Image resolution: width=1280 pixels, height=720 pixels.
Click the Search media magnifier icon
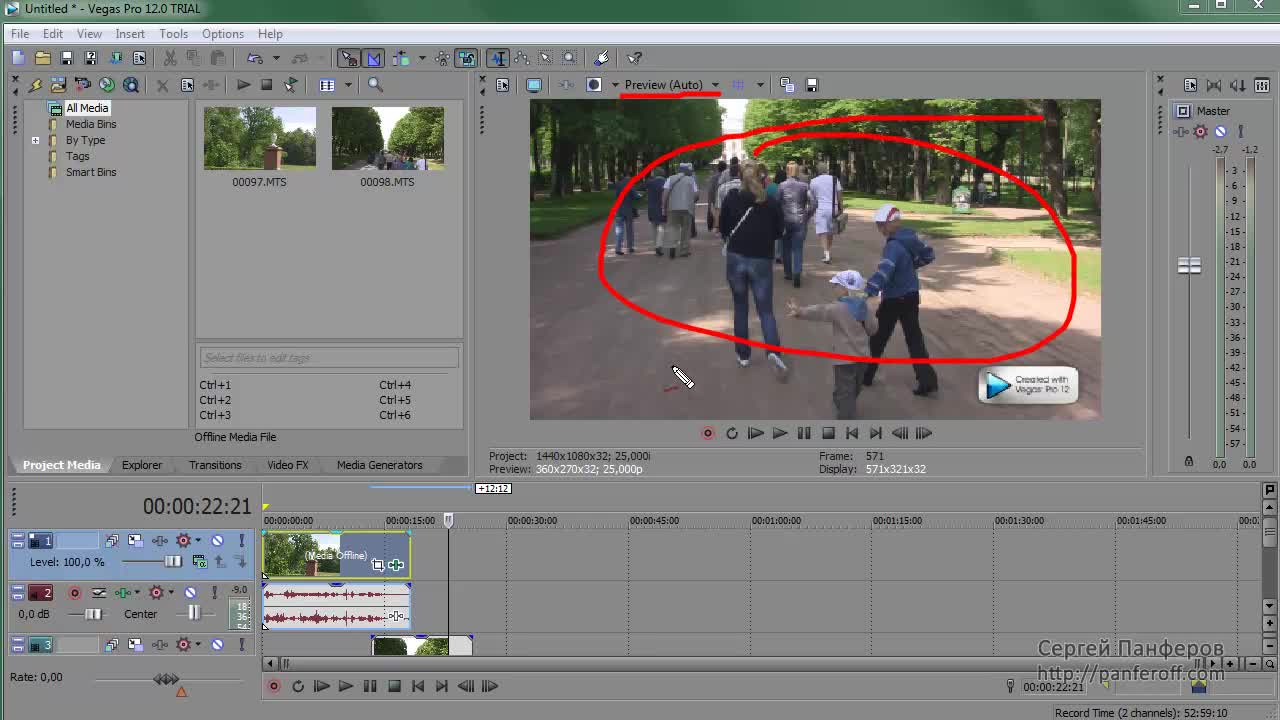click(375, 85)
